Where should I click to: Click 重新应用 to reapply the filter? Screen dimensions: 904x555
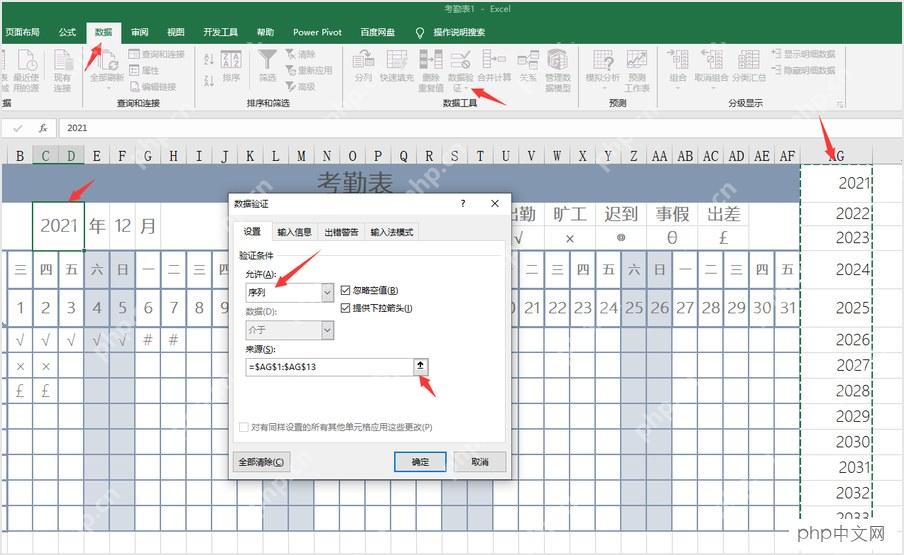pos(309,70)
